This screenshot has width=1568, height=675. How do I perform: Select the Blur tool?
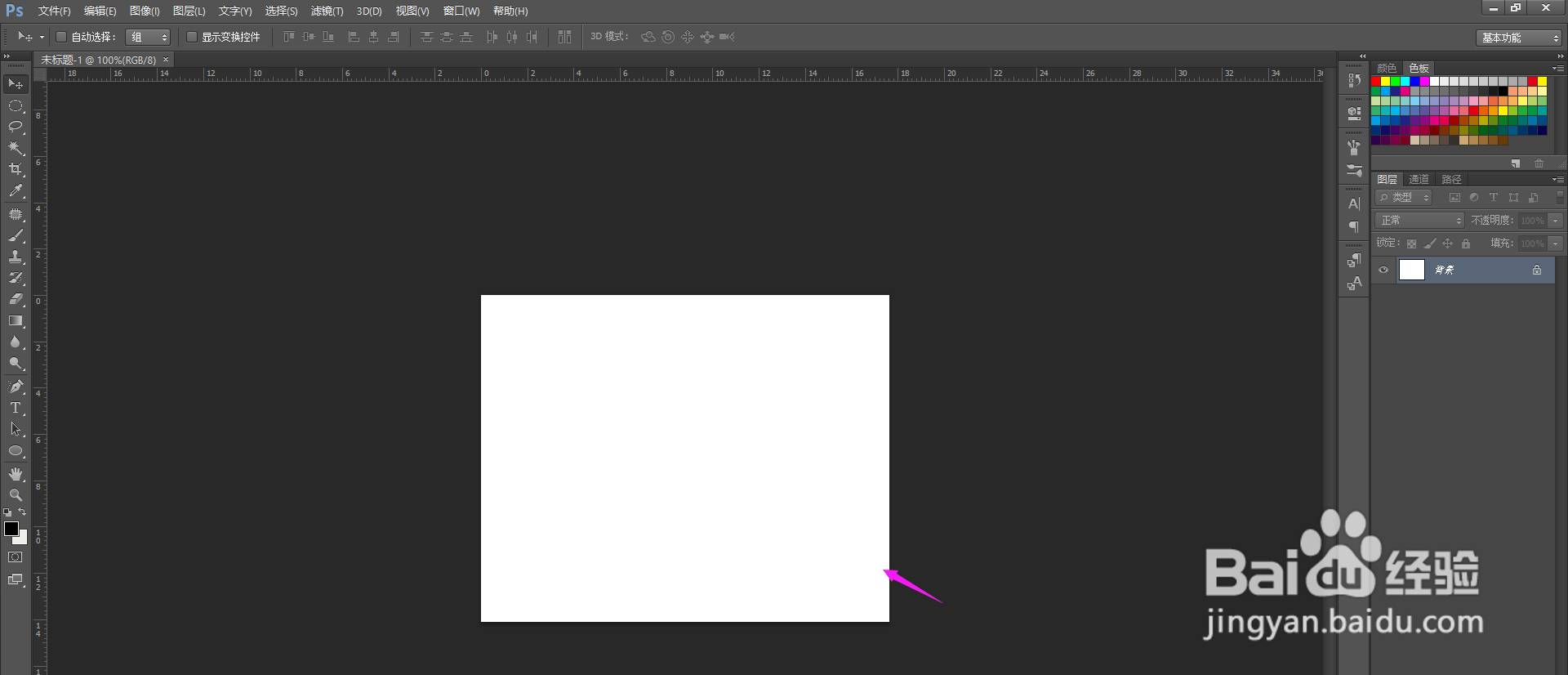point(16,342)
